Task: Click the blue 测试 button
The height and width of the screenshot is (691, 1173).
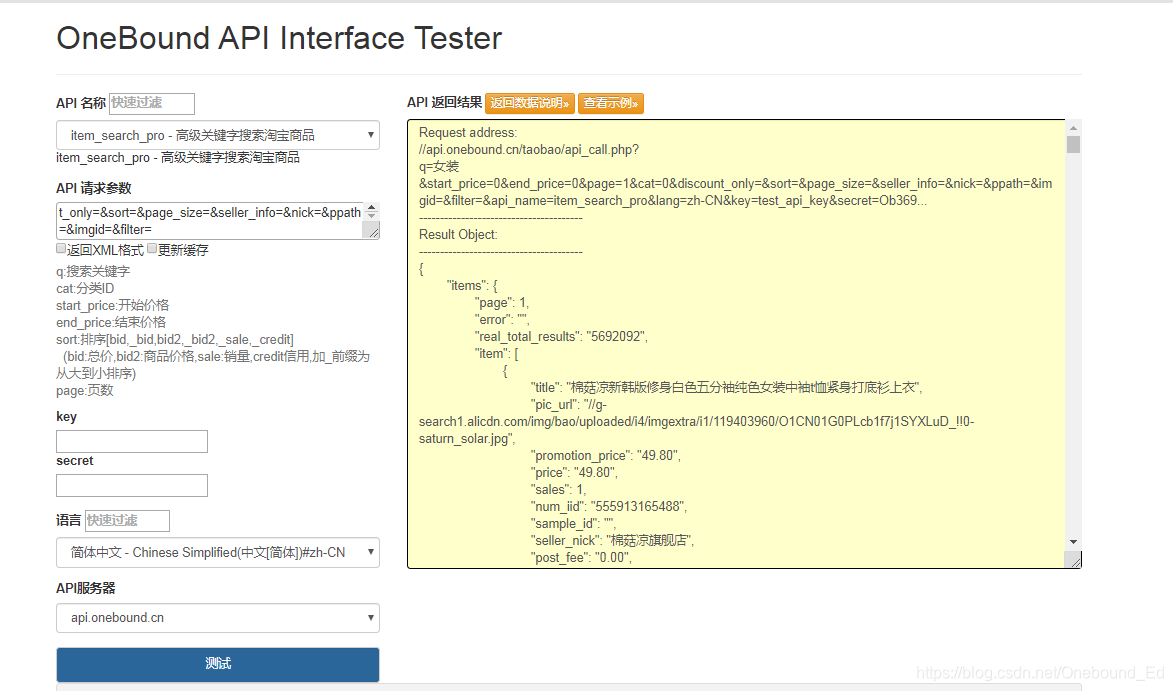Action: tap(218, 664)
